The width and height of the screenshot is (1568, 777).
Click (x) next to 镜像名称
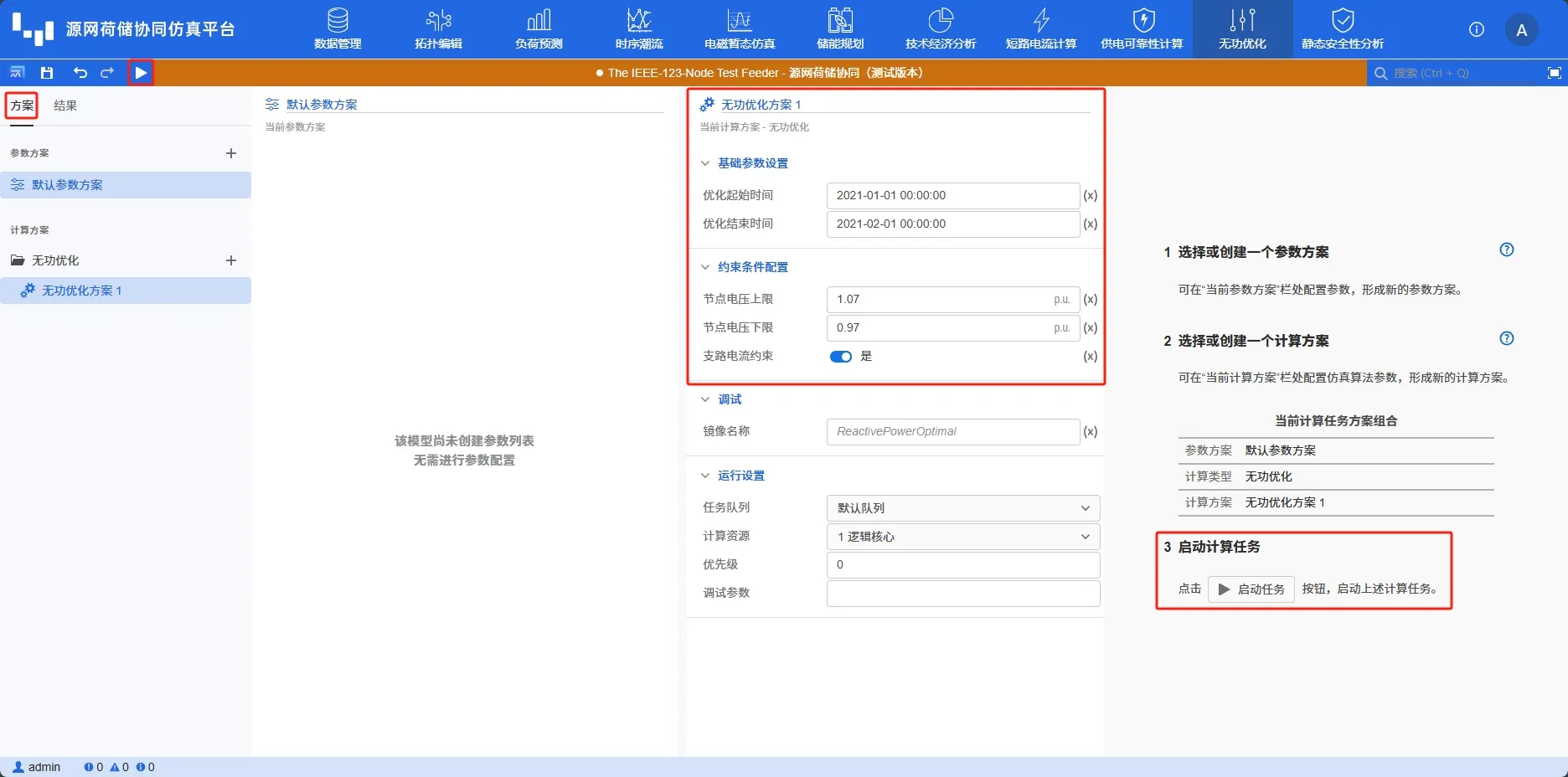1091,432
